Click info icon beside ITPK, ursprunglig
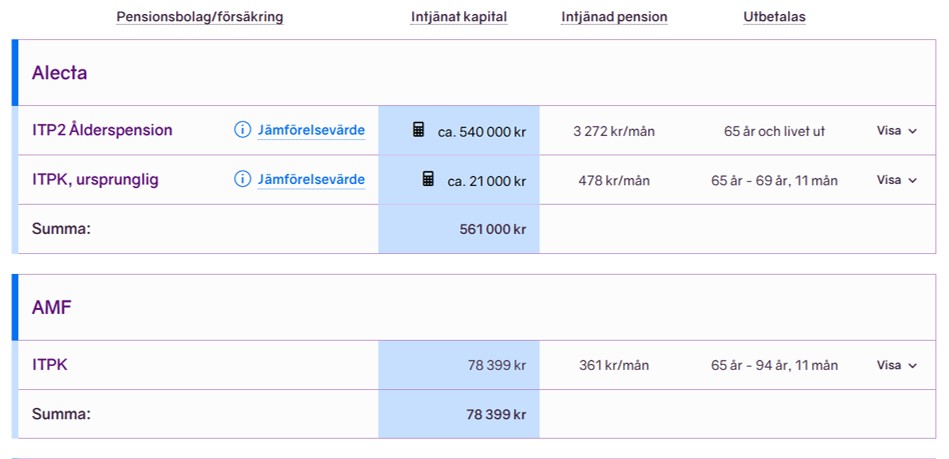 click(242, 179)
